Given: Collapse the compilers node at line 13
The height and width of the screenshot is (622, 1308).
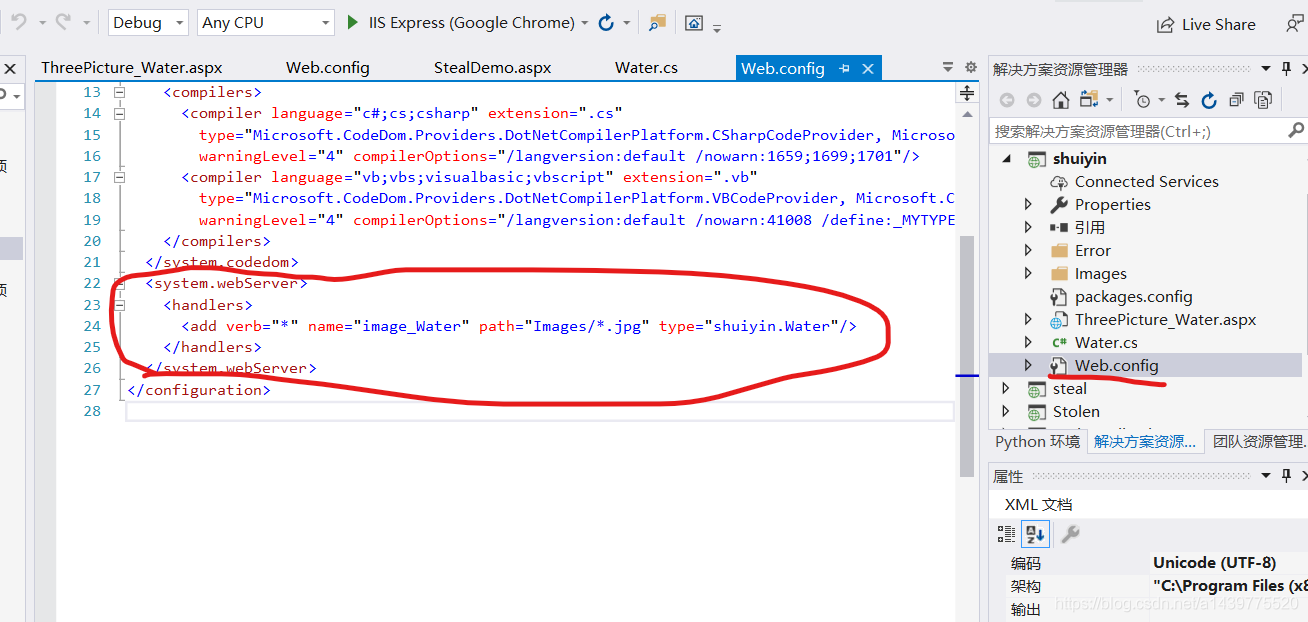Looking at the screenshot, I should pos(119,92).
